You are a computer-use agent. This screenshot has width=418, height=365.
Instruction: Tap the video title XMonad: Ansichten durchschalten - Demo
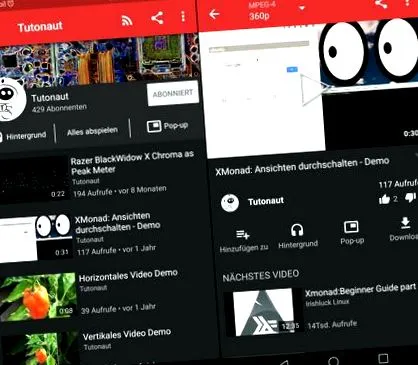302,166
